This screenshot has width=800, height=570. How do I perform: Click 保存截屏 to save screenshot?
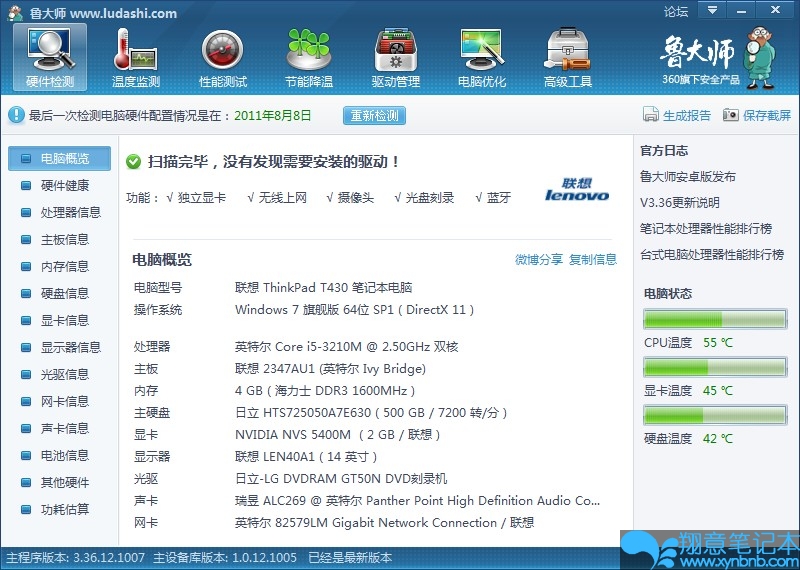tap(757, 115)
